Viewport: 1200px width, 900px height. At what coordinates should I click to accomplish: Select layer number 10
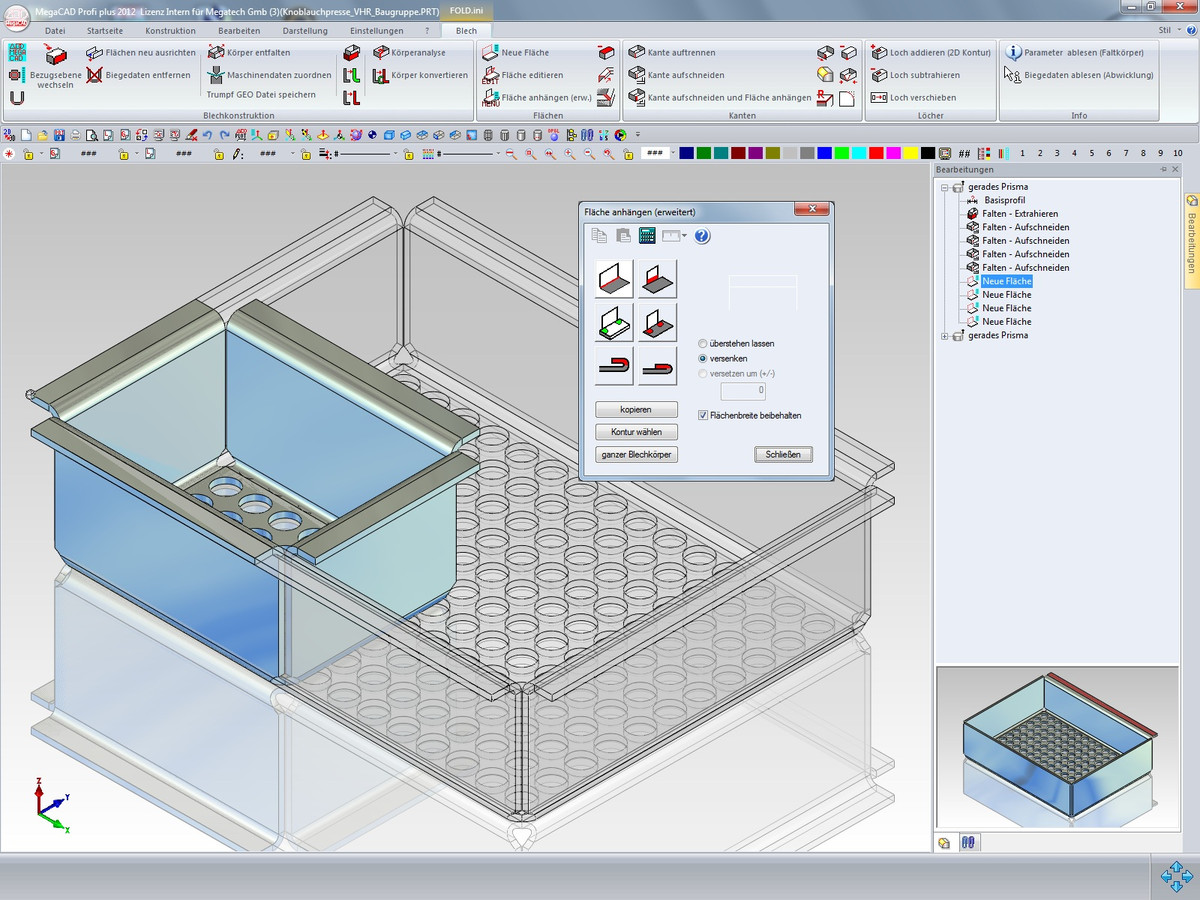point(1177,153)
